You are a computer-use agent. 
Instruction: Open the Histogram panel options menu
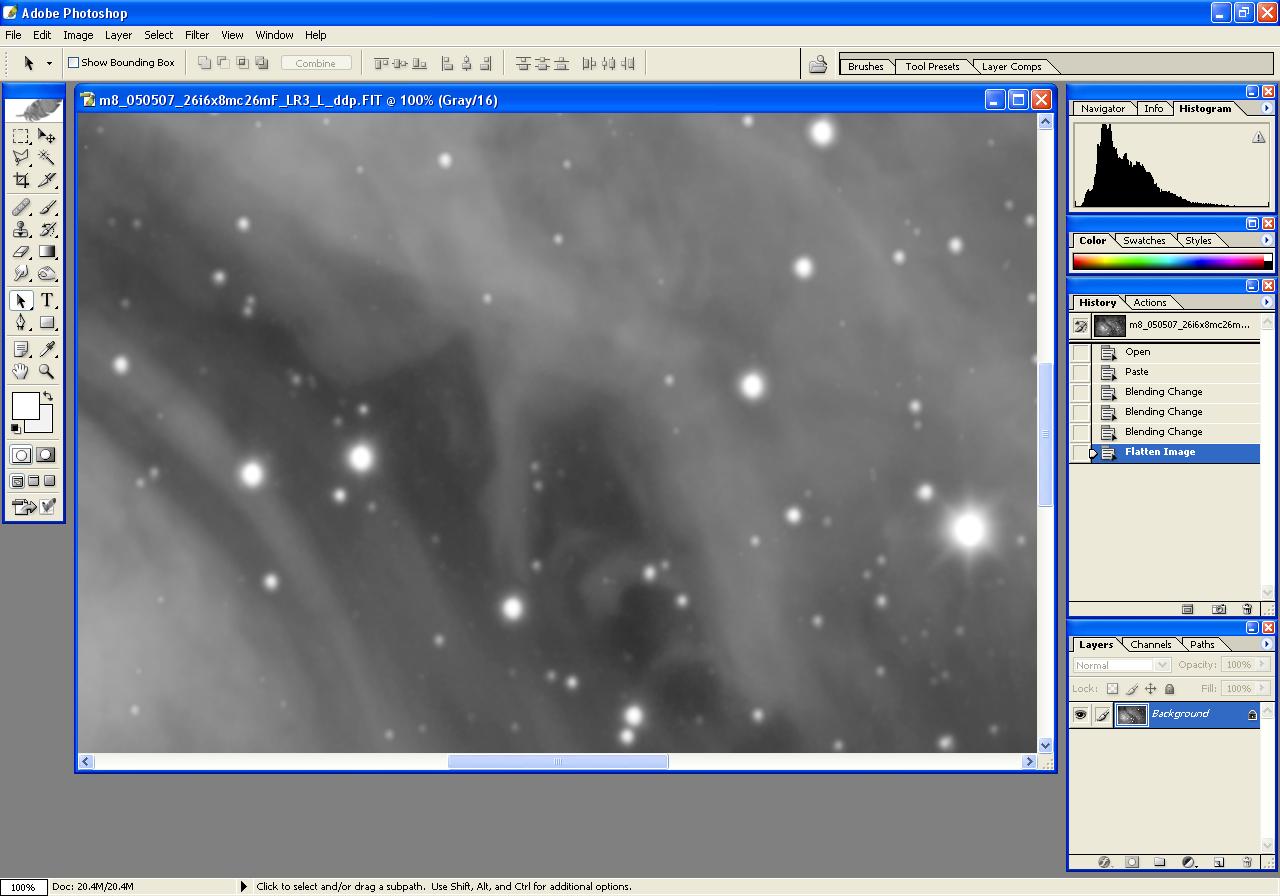pos(1266,108)
